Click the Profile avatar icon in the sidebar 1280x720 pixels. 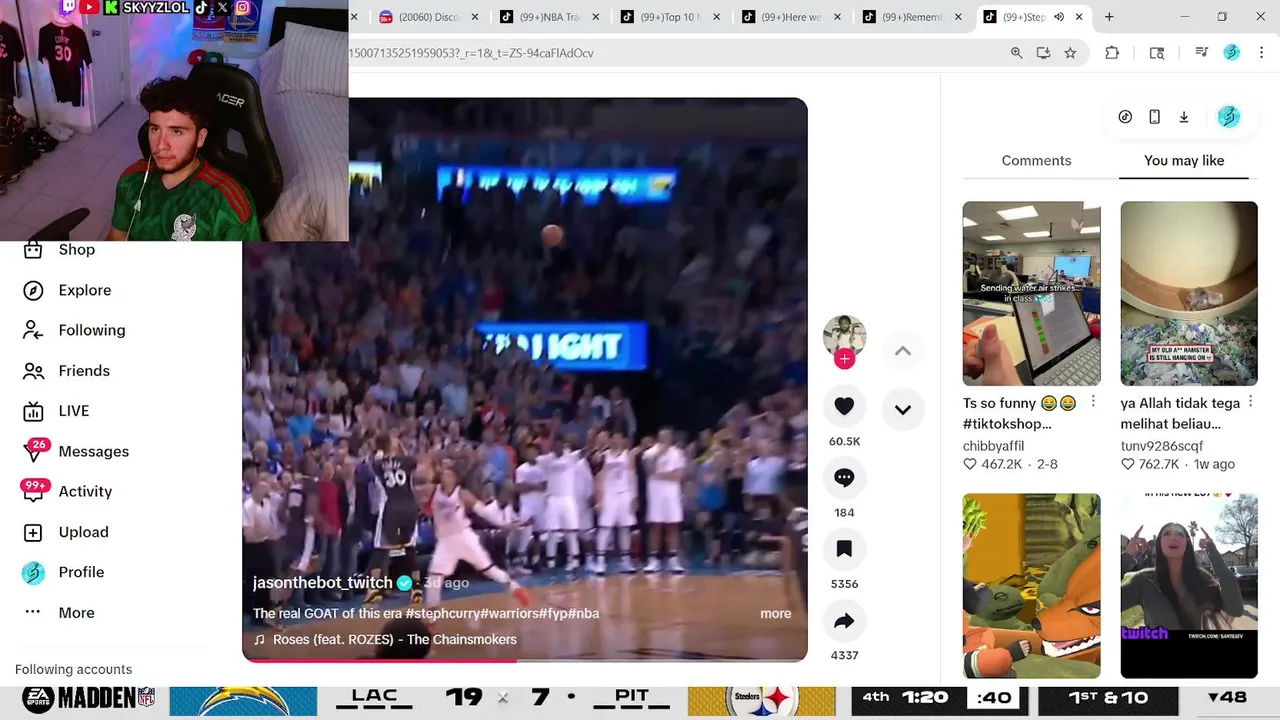pyautogui.click(x=33, y=572)
